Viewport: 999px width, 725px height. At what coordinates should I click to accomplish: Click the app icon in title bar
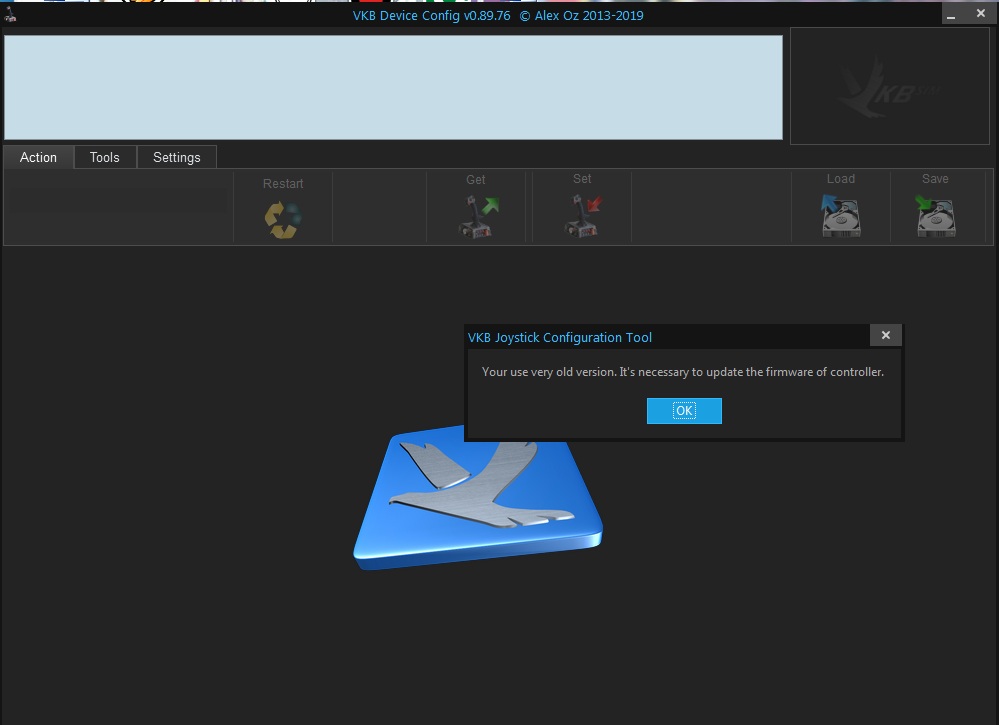click(x=10, y=15)
